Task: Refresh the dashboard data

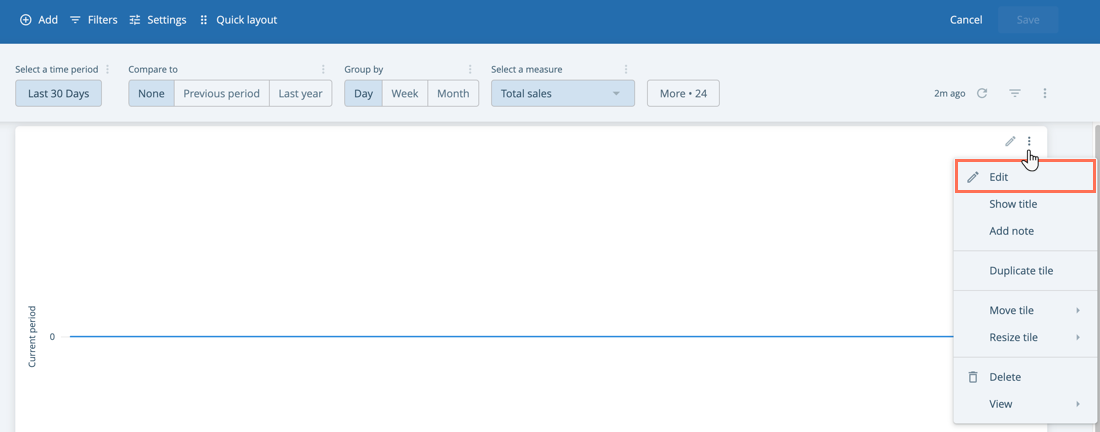Action: point(982,93)
